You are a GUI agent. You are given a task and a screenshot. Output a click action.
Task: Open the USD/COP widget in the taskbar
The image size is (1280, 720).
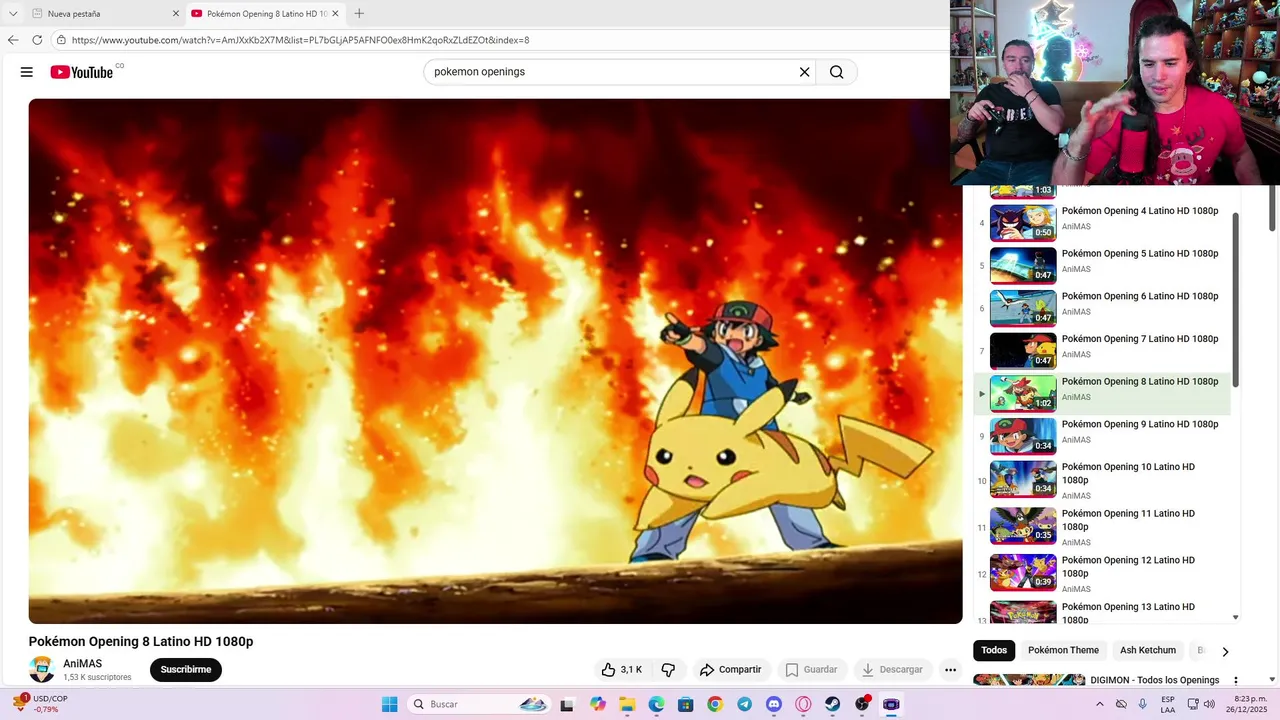pyautogui.click(x=41, y=704)
